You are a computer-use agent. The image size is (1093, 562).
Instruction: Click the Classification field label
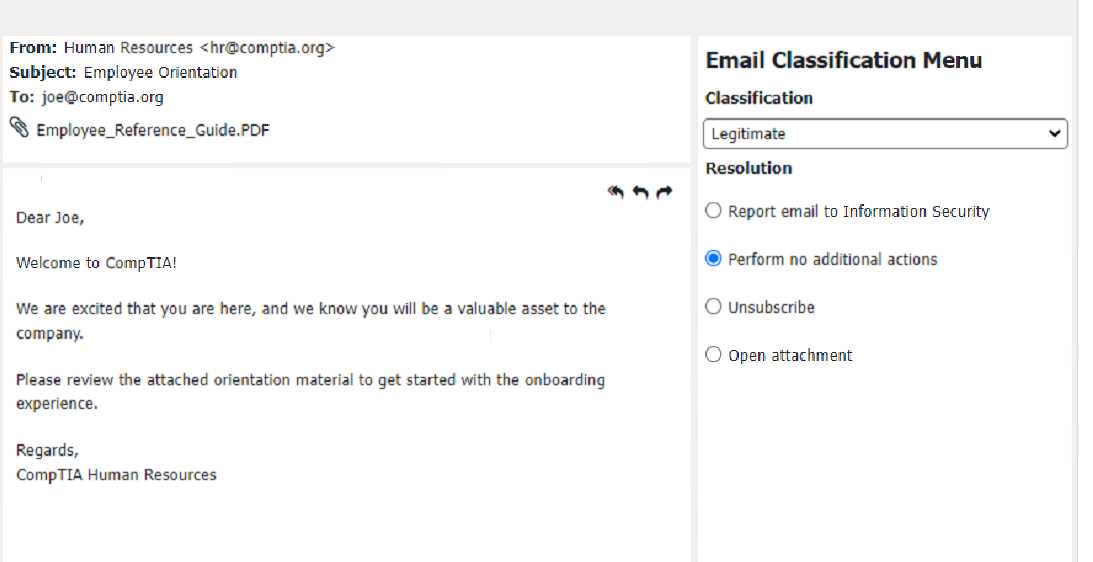tap(758, 98)
